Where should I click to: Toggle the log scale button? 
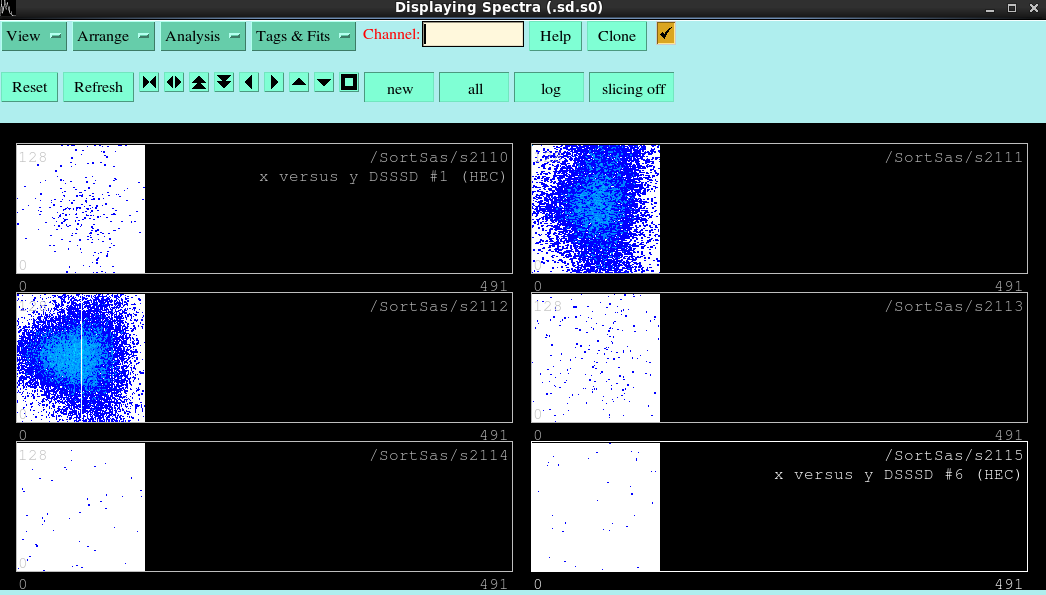click(550, 87)
